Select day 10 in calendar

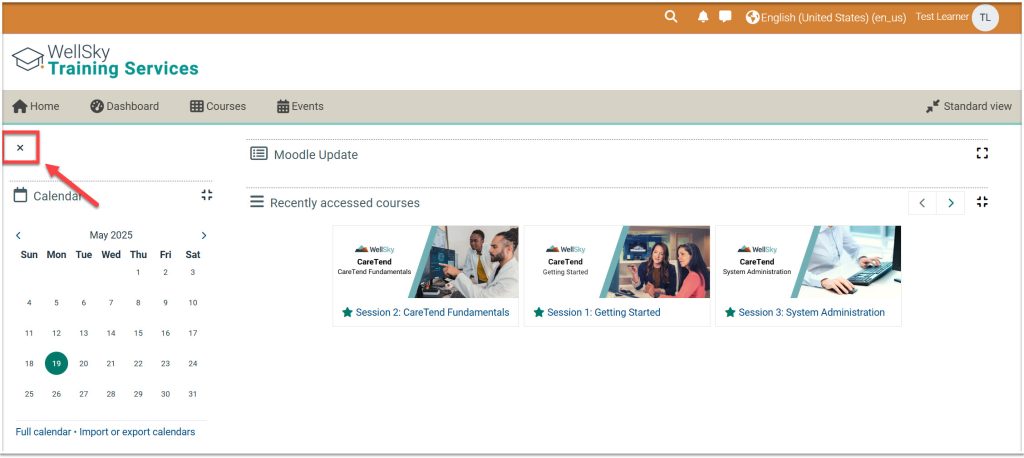pos(193,303)
